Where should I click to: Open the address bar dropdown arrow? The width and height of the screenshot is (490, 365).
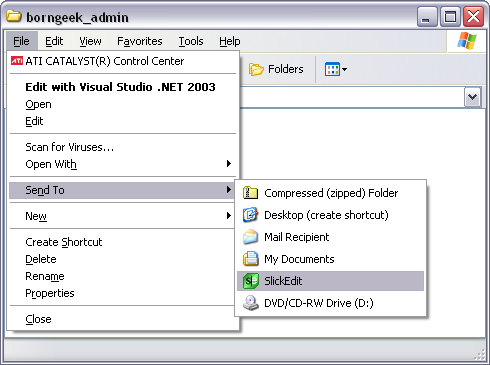click(473, 97)
